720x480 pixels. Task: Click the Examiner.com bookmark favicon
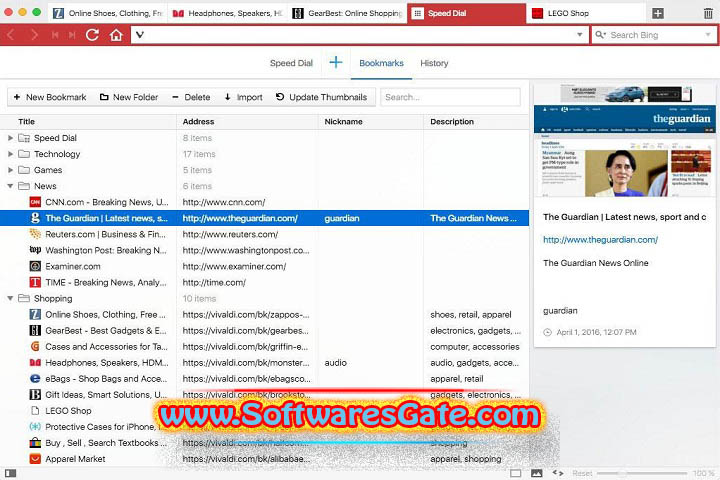(35, 266)
